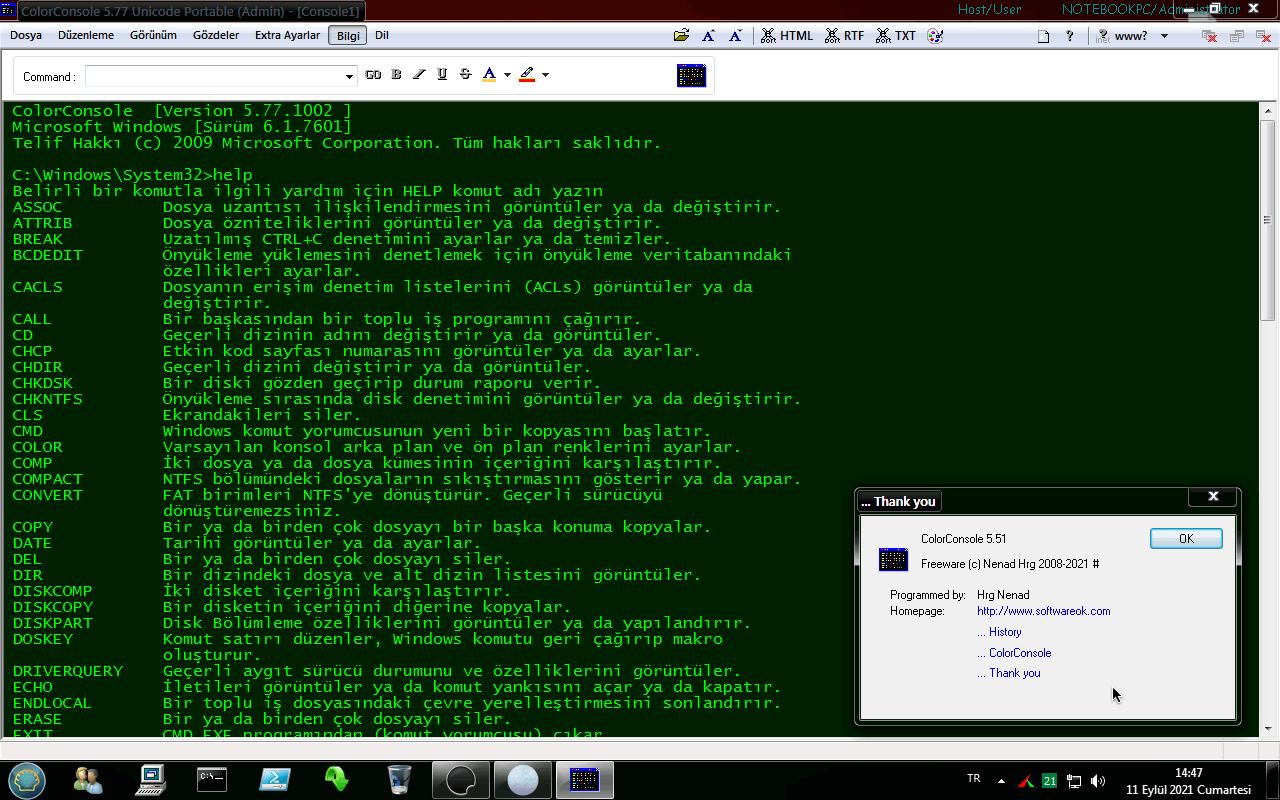Screen dimensions: 1280x800
Task: Click the ColorConsole logo in the dialog
Action: click(x=893, y=559)
